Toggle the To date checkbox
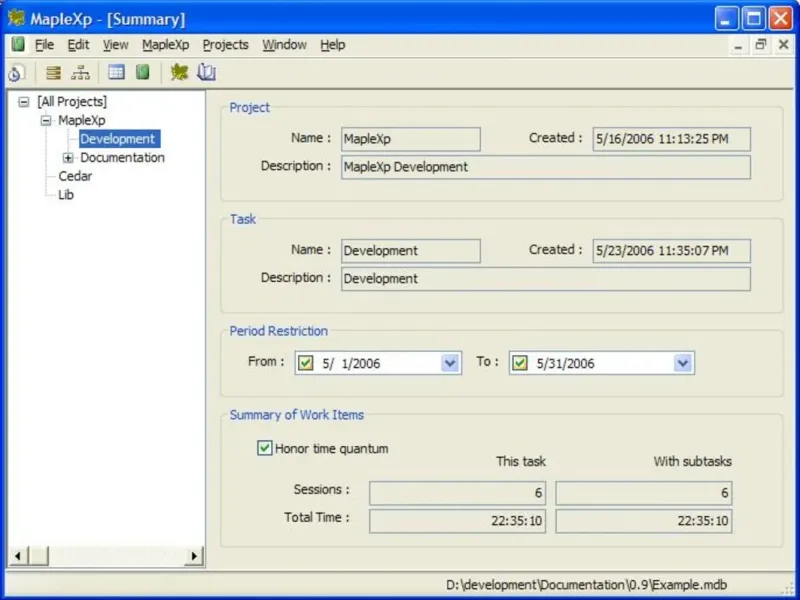 click(x=519, y=363)
